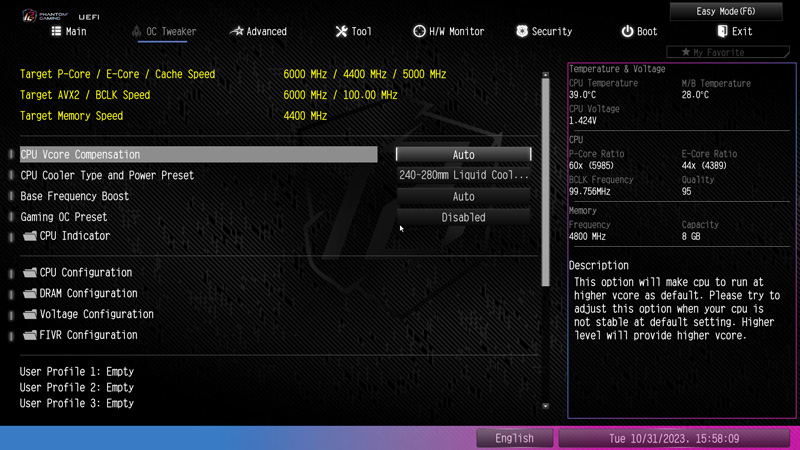The height and width of the screenshot is (450, 800).
Task: Click the 4400 MHz memory speed value
Action: point(305,116)
